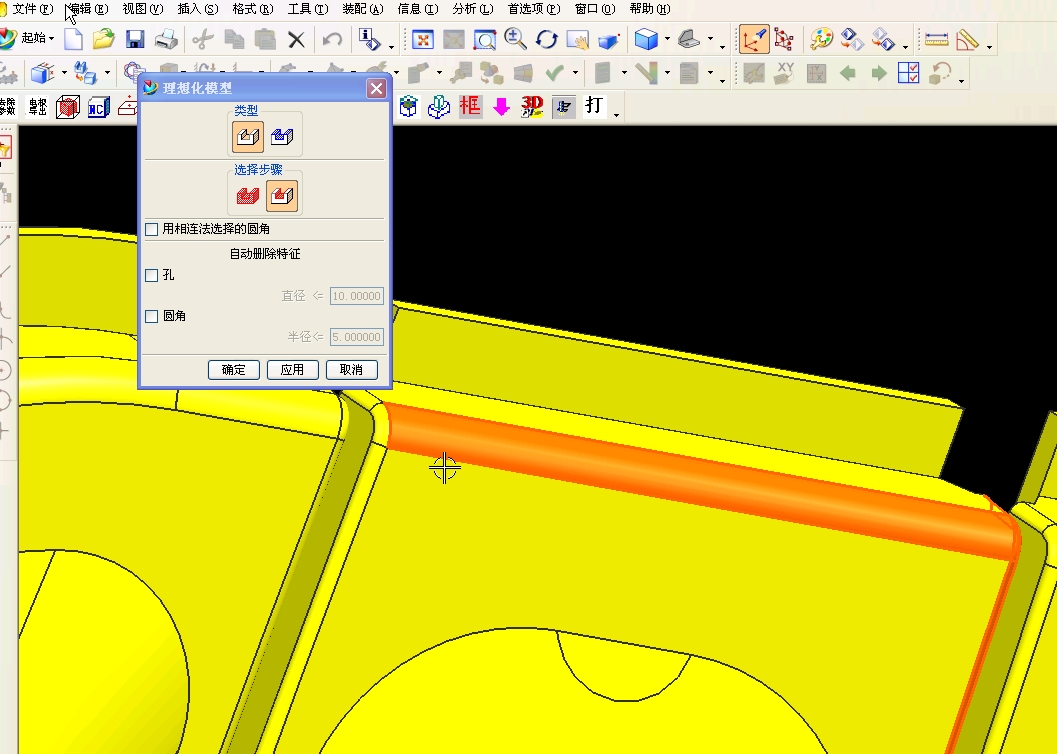Click the 半径 radius value field
The width and height of the screenshot is (1057, 754).
357,337
